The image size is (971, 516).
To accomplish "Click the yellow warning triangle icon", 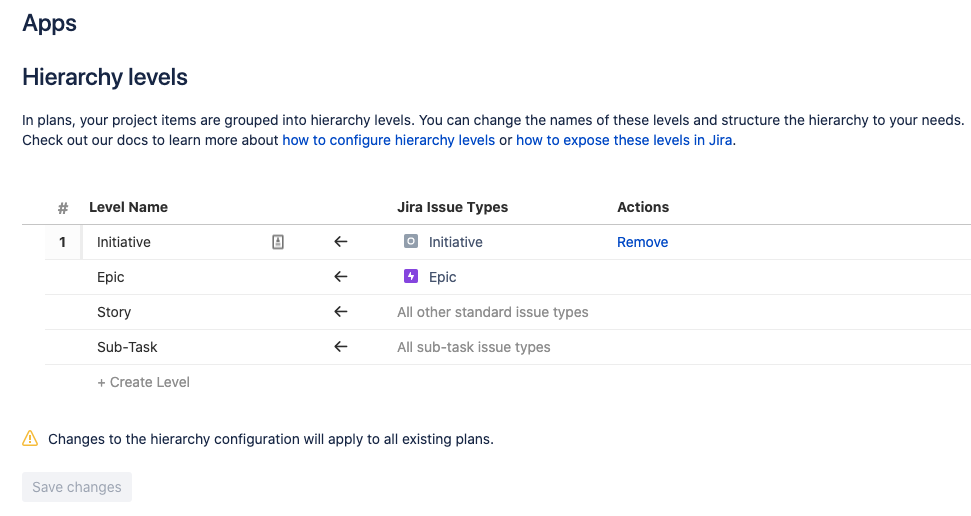I will pos(30,439).
